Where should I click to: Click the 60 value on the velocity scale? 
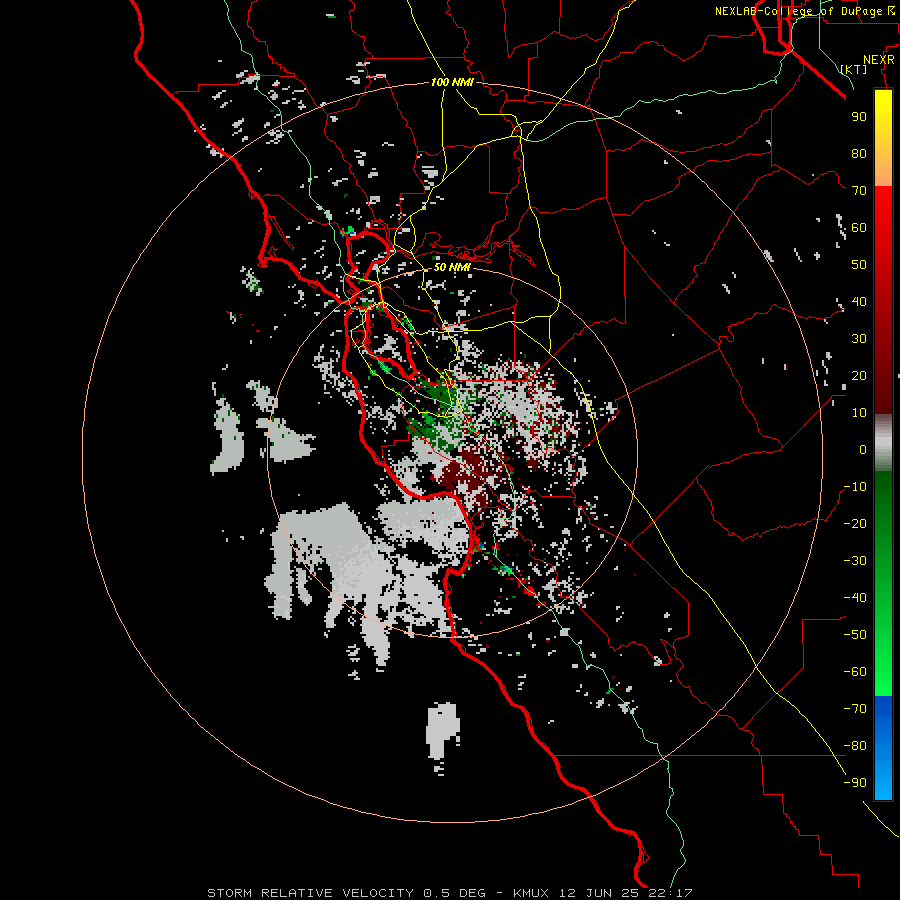point(859,228)
